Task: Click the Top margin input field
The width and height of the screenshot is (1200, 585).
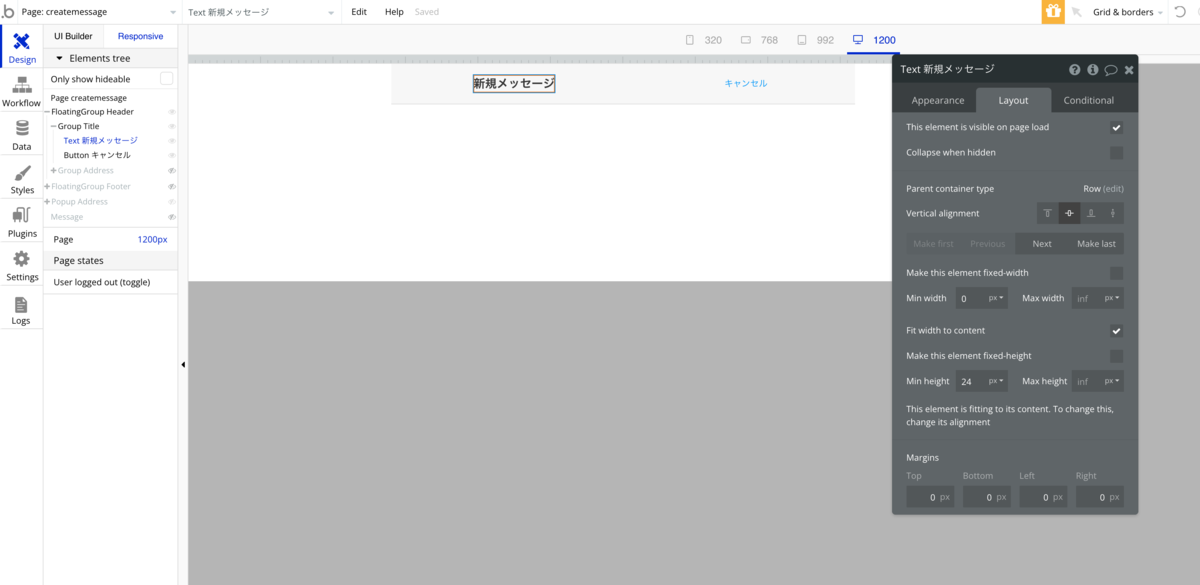Action: click(x=930, y=497)
